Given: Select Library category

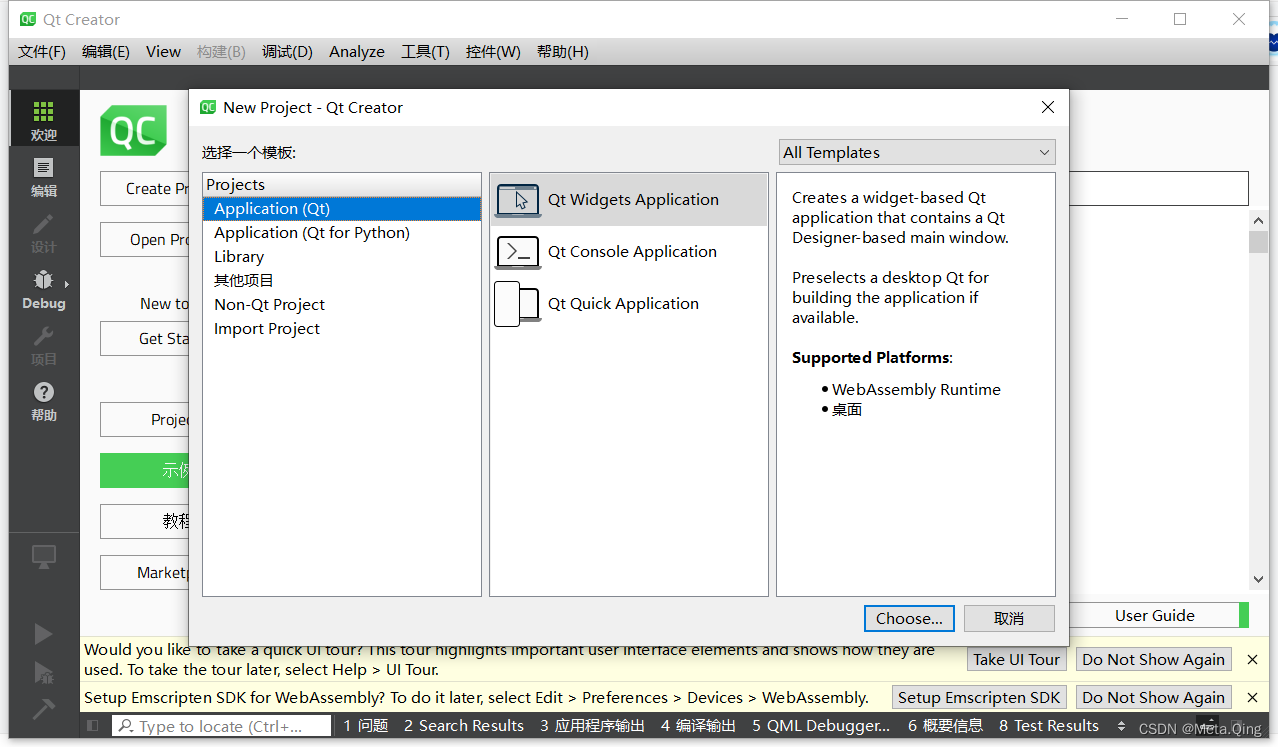Looking at the screenshot, I should tap(342, 256).
